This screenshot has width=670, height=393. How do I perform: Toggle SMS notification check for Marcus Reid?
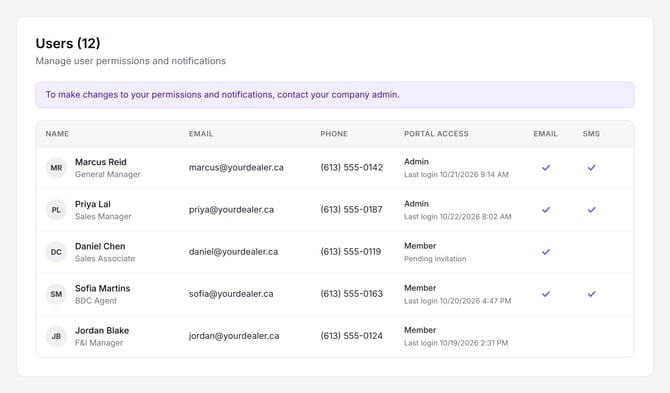[x=591, y=168]
